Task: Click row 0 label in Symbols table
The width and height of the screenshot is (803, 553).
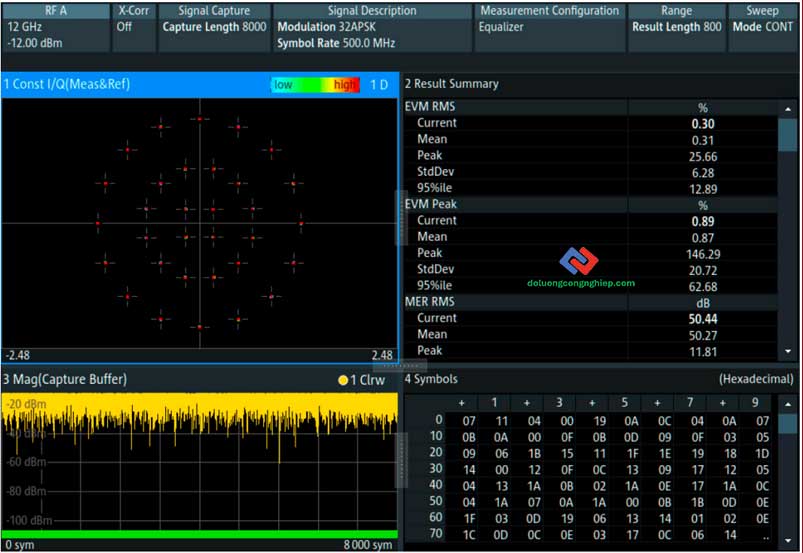Action: coord(439,420)
